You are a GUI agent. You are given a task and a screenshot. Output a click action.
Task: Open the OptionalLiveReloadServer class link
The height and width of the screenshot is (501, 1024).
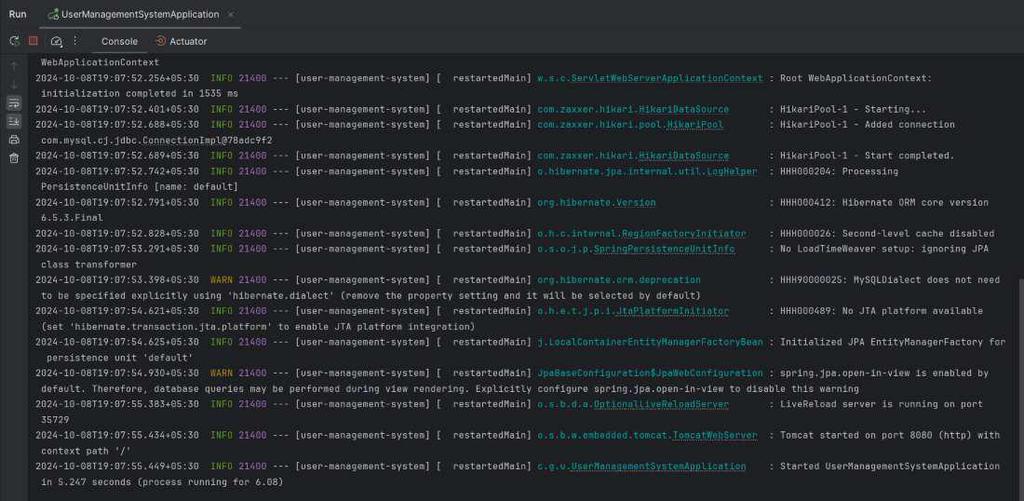pyautogui.click(x=661, y=404)
